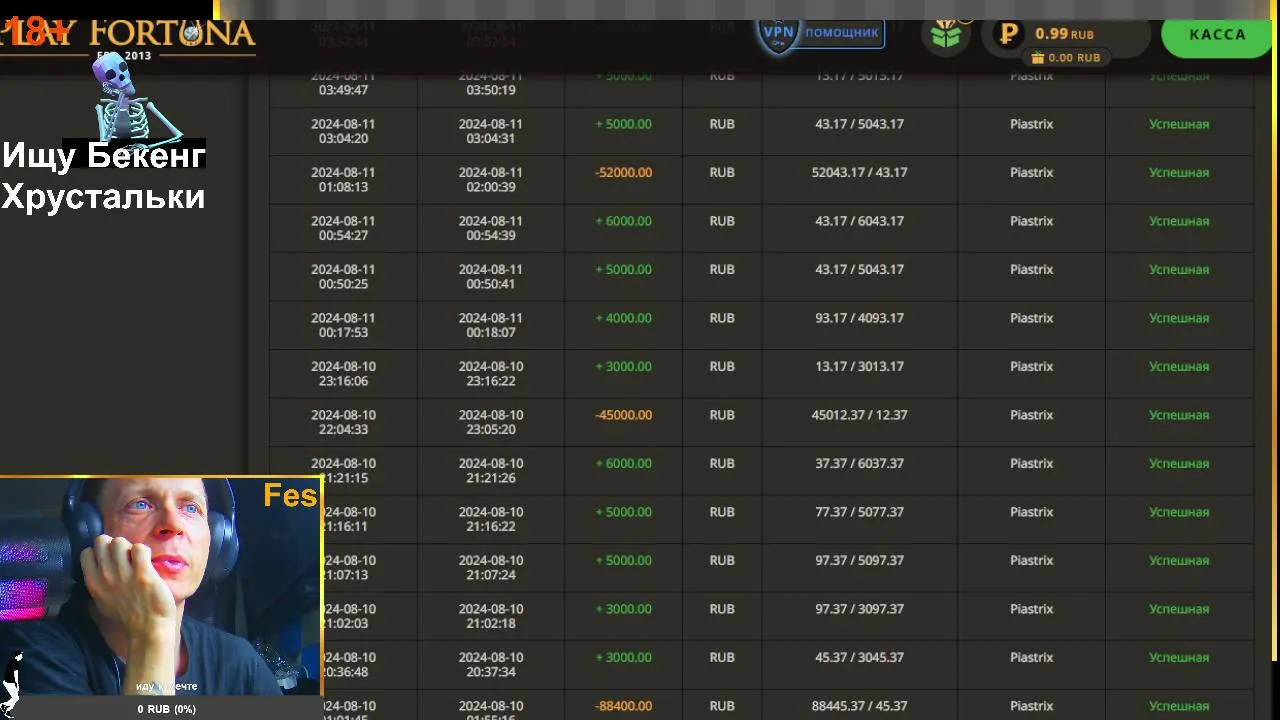Select the -52000.00 withdrawal amount
Image resolution: width=1280 pixels, height=720 pixels.
(623, 173)
